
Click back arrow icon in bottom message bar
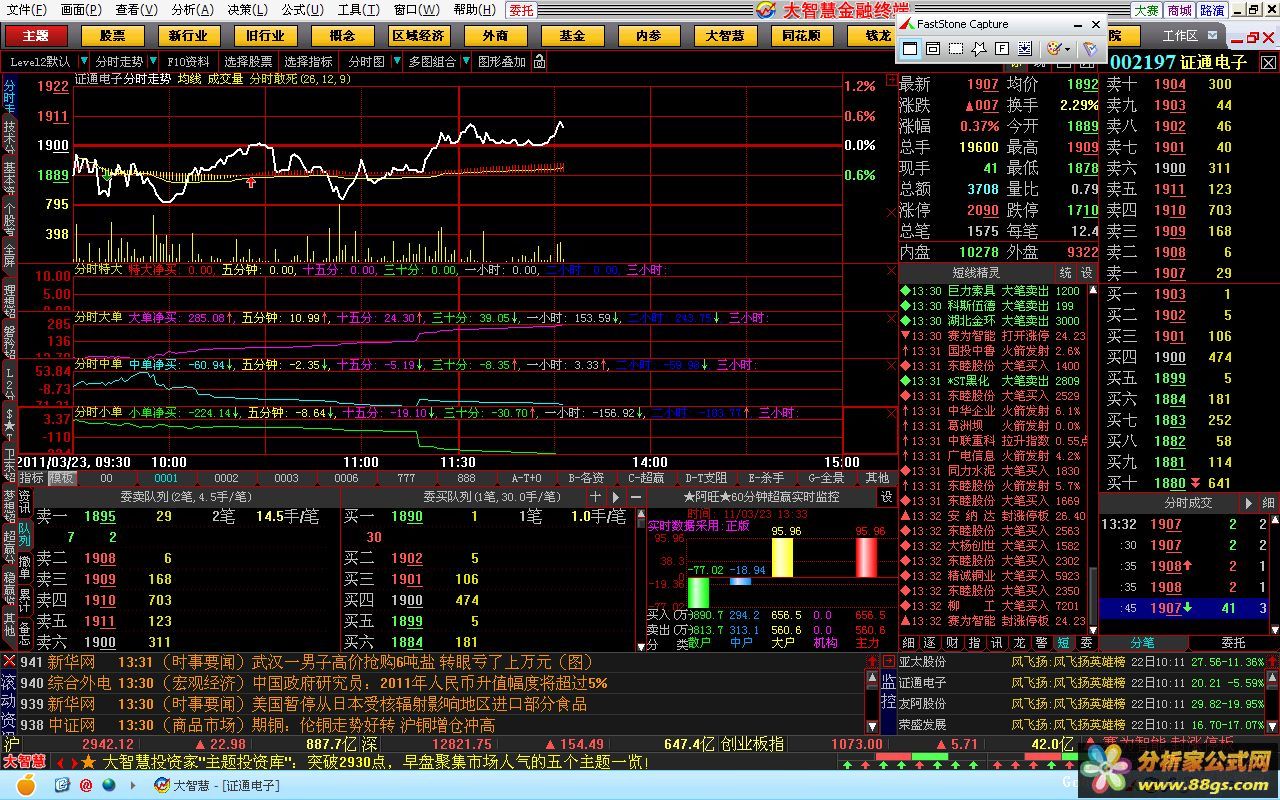point(60,762)
